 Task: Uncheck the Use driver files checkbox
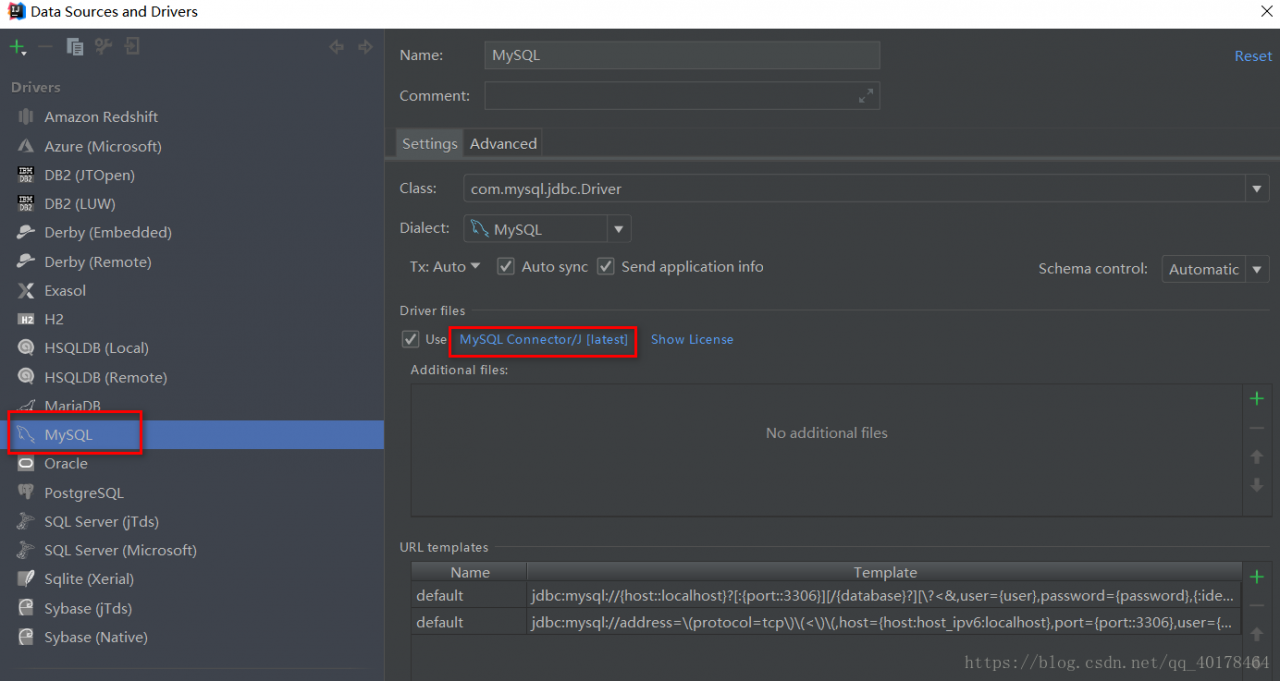[x=410, y=339]
